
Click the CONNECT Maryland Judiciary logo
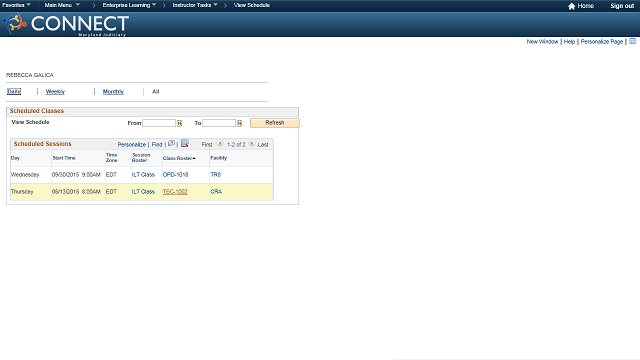[66, 24]
